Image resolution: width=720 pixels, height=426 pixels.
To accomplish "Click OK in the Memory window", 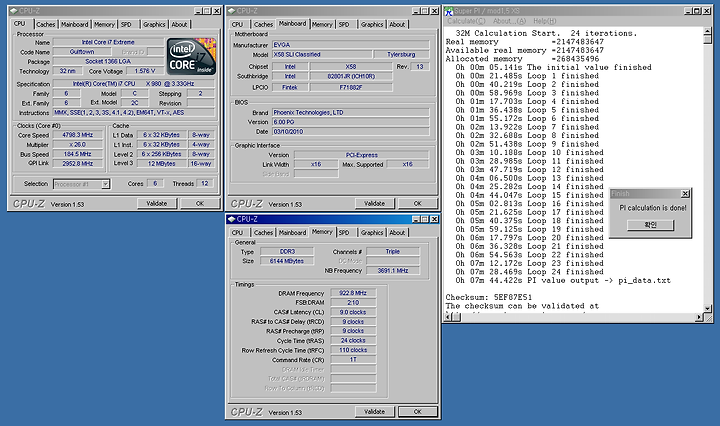I will pyautogui.click(x=417, y=412).
